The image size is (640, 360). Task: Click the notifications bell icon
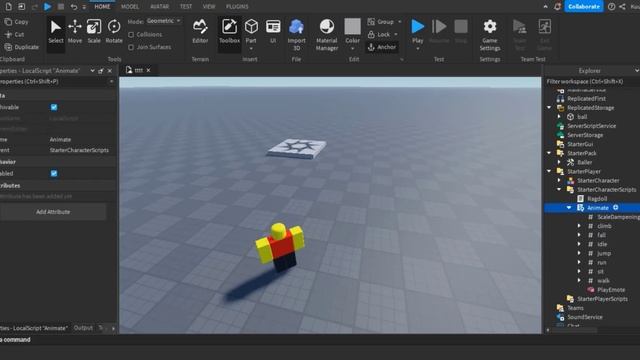point(557,7)
